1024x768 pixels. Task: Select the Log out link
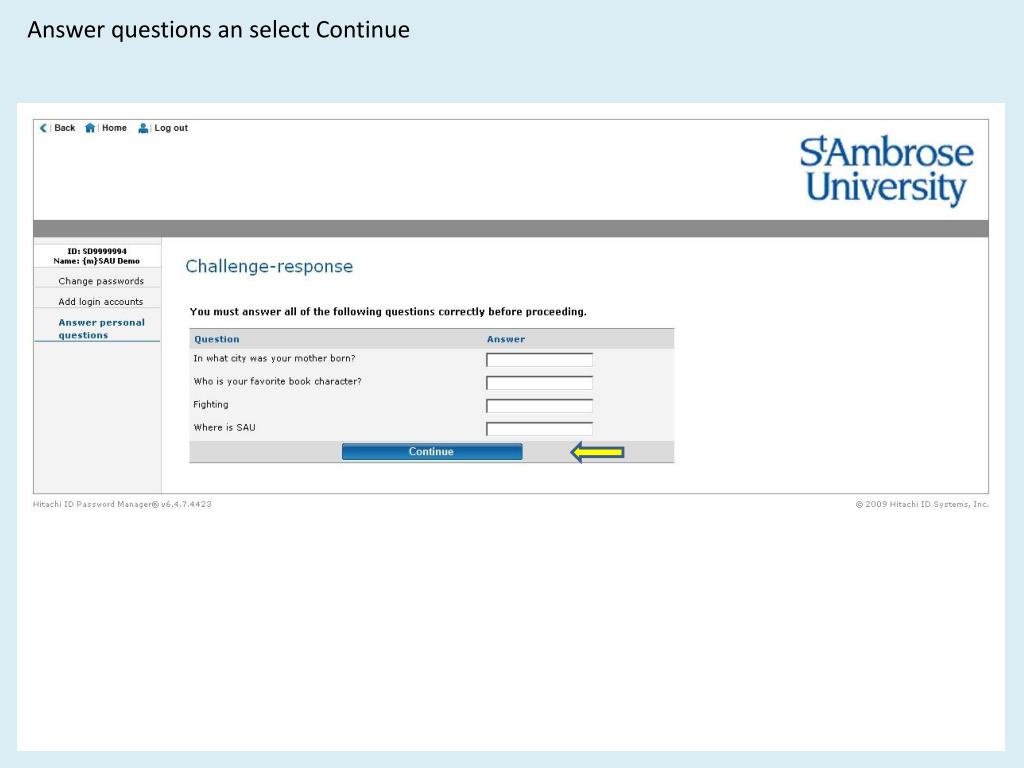tap(171, 128)
